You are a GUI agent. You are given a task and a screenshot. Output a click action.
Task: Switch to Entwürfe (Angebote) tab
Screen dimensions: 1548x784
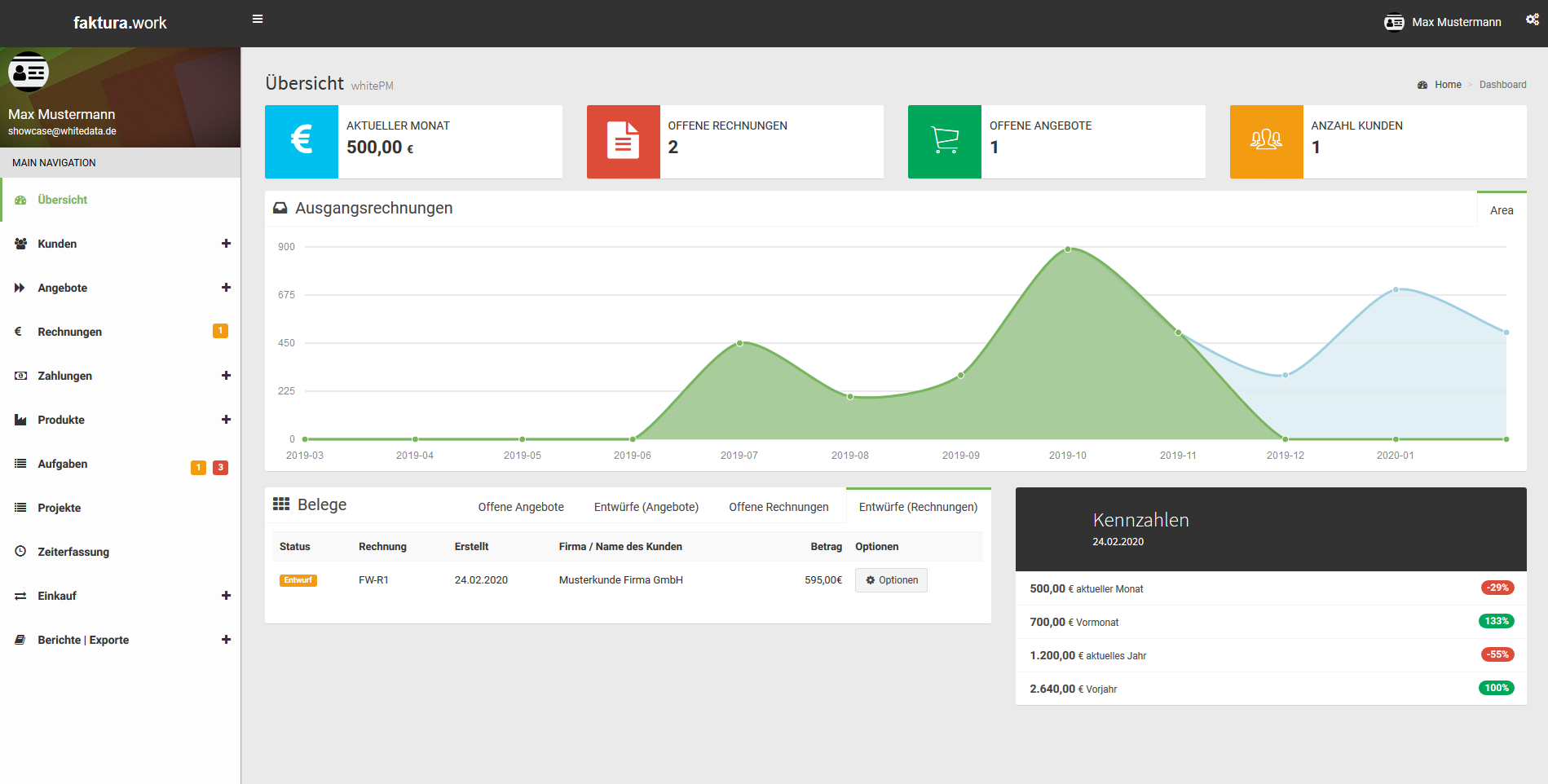[646, 507]
